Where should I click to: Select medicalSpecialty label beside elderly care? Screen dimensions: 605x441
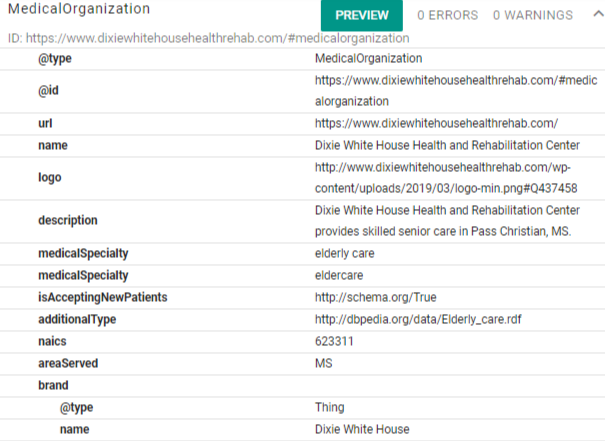tap(83, 253)
